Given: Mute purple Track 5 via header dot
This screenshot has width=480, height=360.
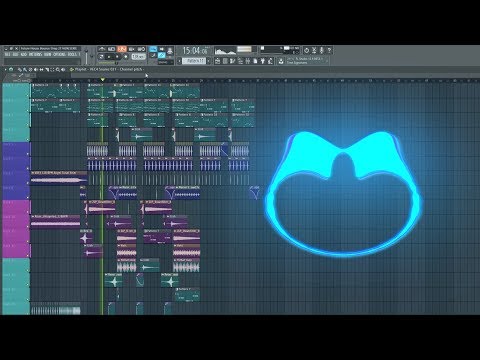Looking at the screenshot, I should click(28, 154).
